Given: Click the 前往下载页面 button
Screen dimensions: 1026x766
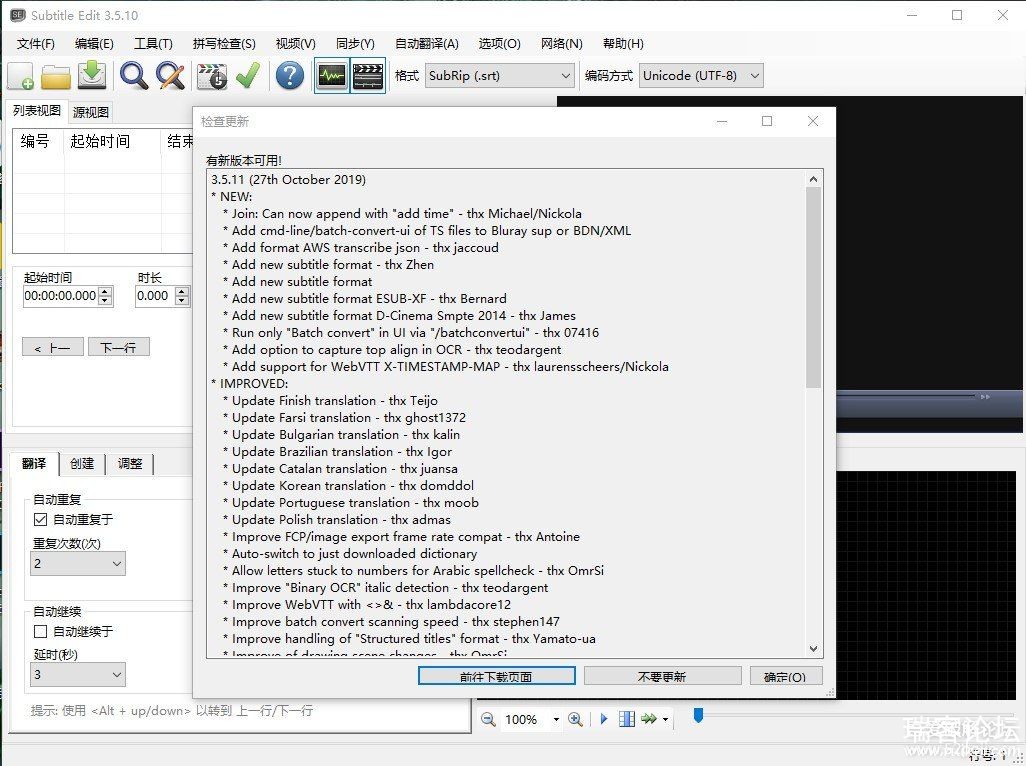Looking at the screenshot, I should point(497,676).
